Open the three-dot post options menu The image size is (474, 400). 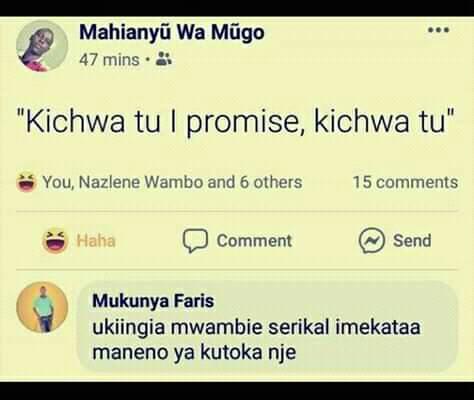coord(438,30)
